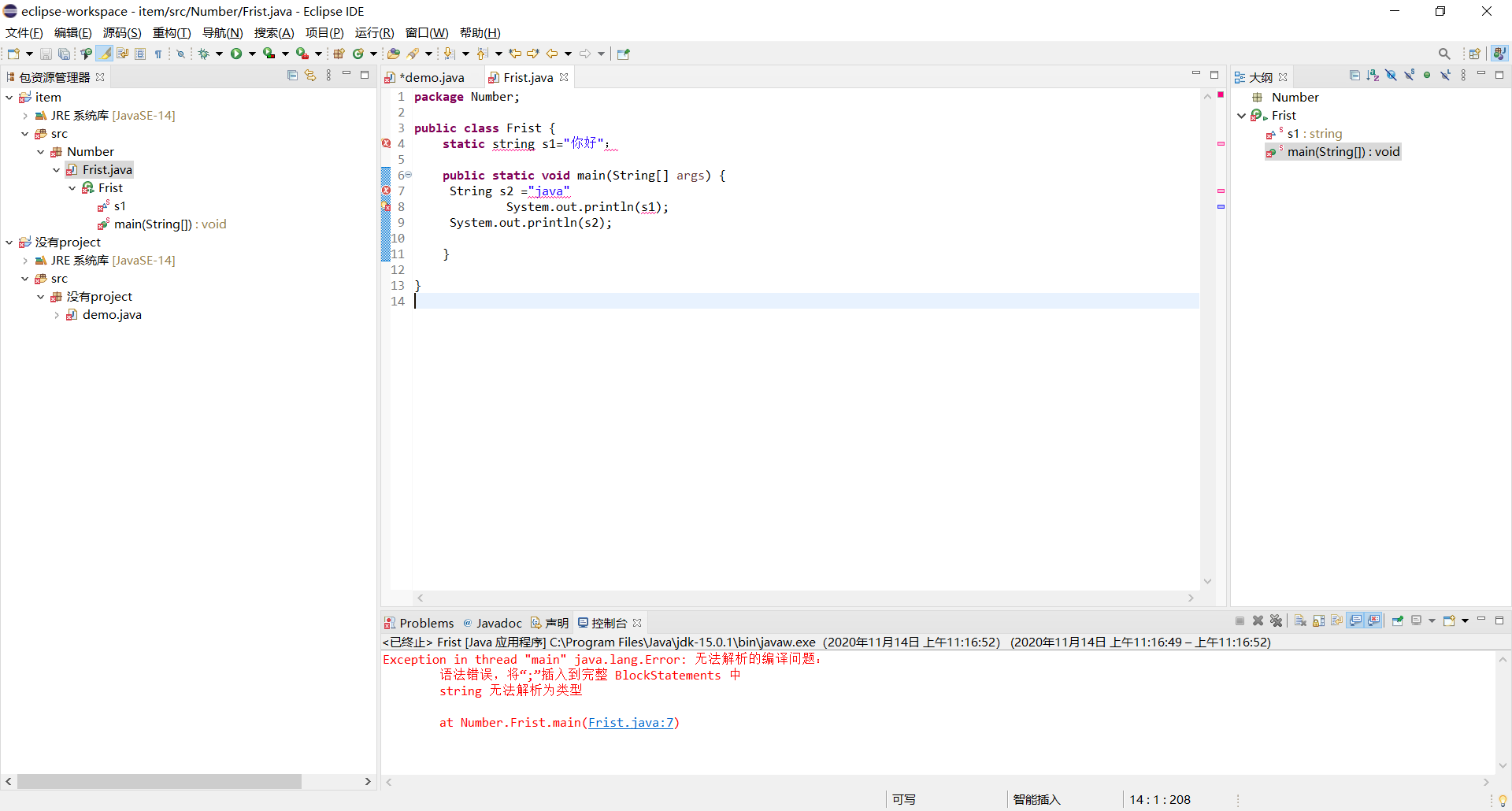Collapse the item project node

(x=9, y=98)
